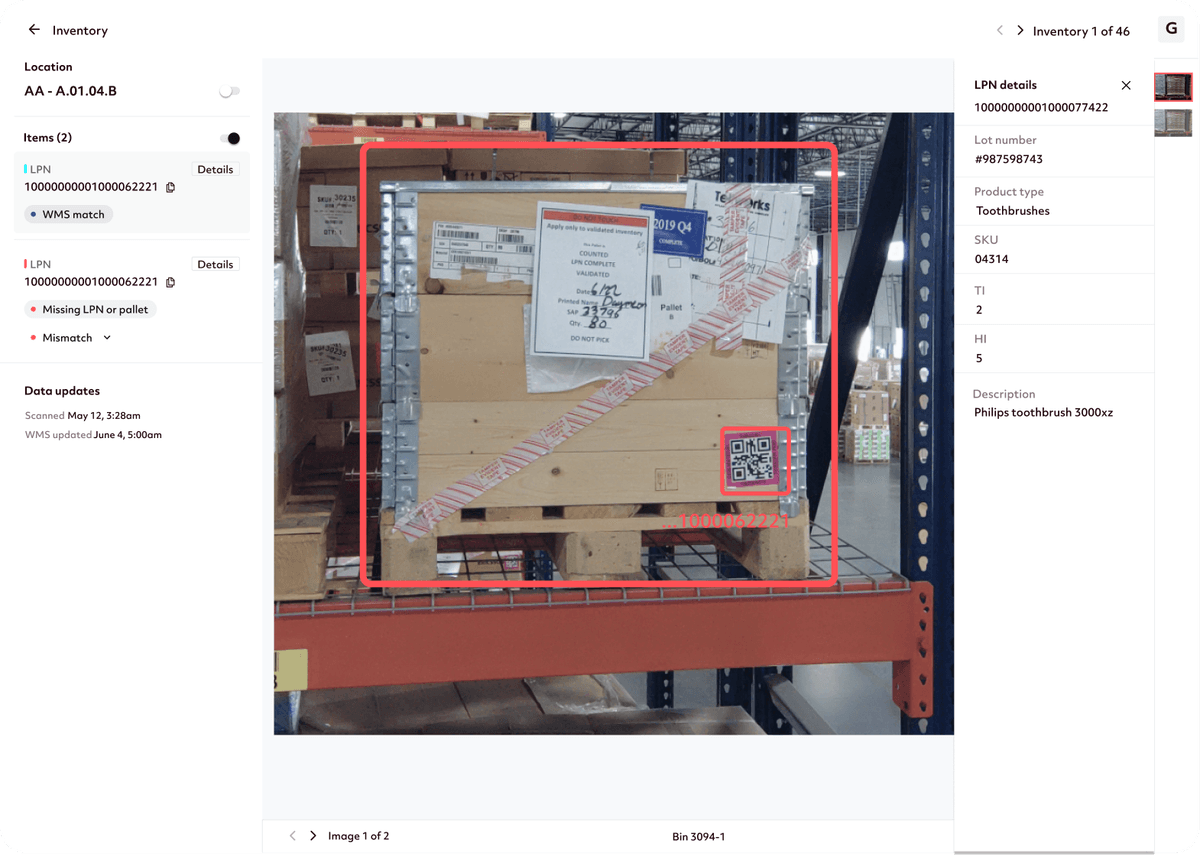Select the first image thumbnail
1200x857 pixels.
[x=1173, y=87]
